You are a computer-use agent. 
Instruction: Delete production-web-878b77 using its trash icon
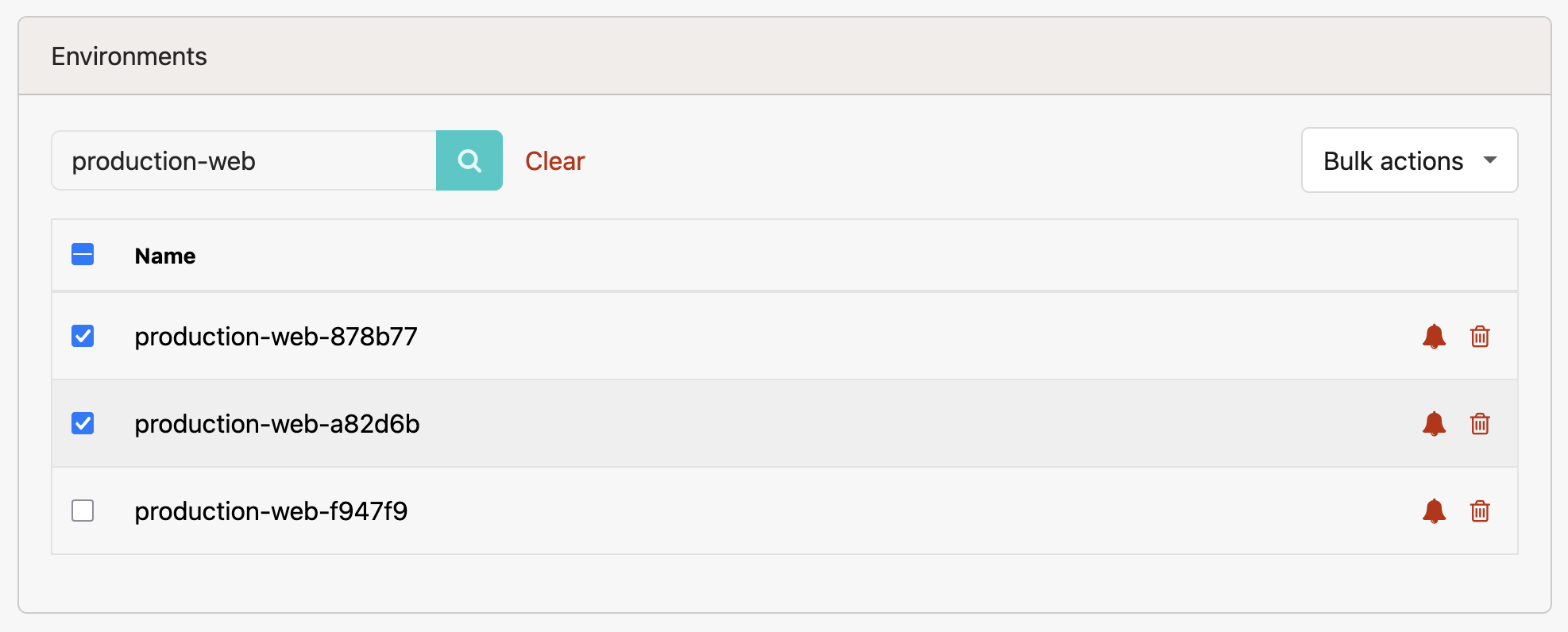pos(1481,336)
